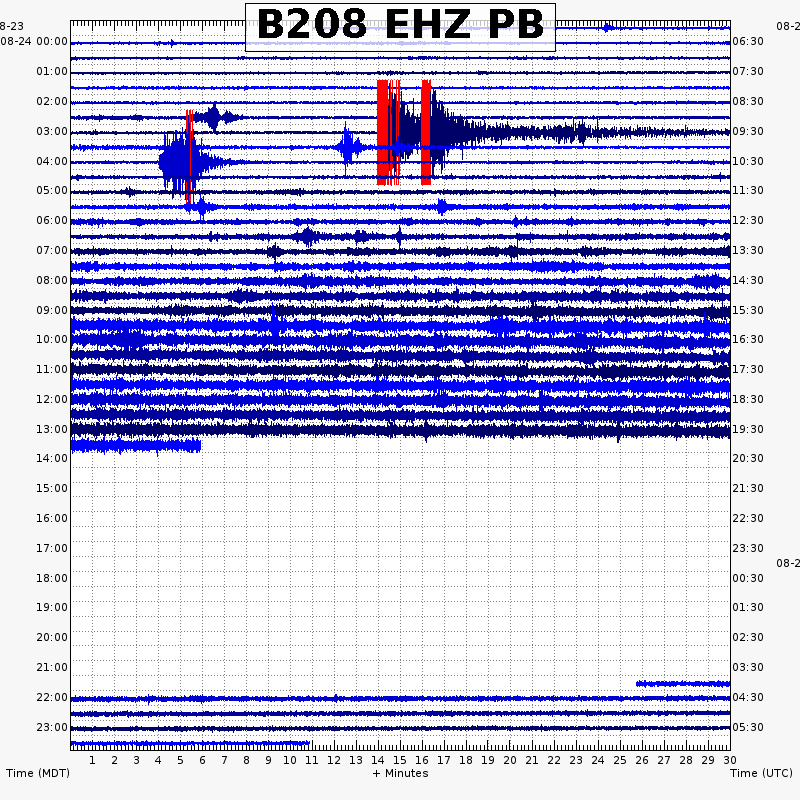Image resolution: width=800 pixels, height=800 pixels.
Task: Click the 19:30 UTC time label
Action: point(748,430)
